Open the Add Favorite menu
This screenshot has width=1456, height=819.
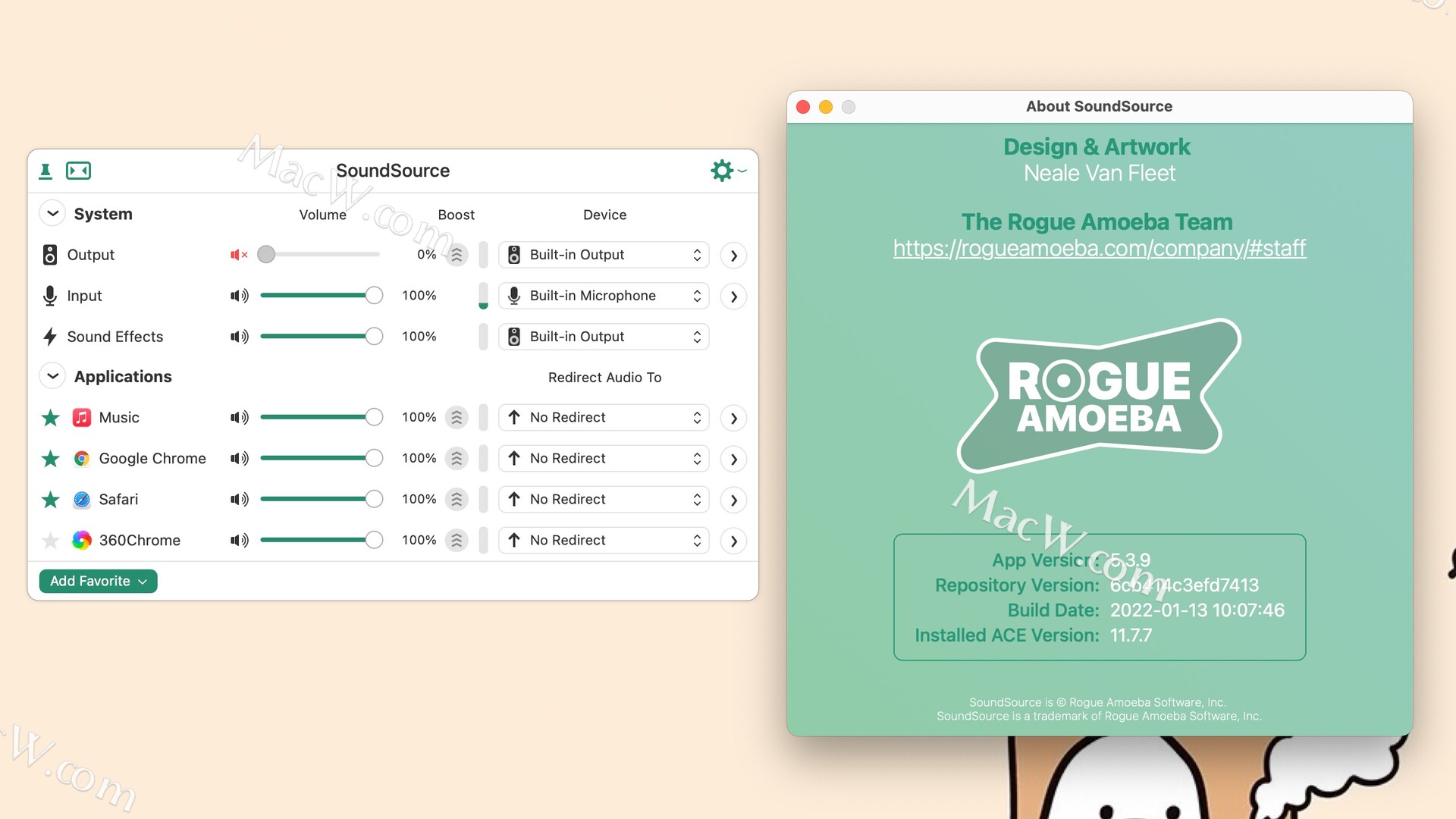point(98,581)
